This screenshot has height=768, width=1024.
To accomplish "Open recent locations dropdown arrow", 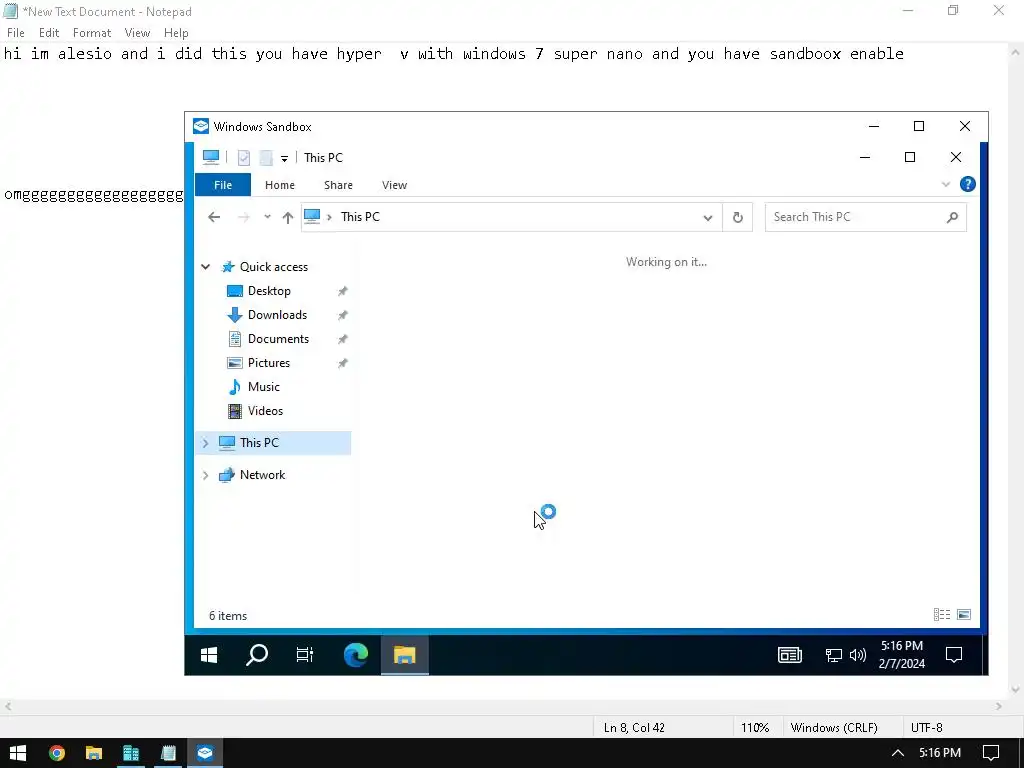I will coord(267,217).
